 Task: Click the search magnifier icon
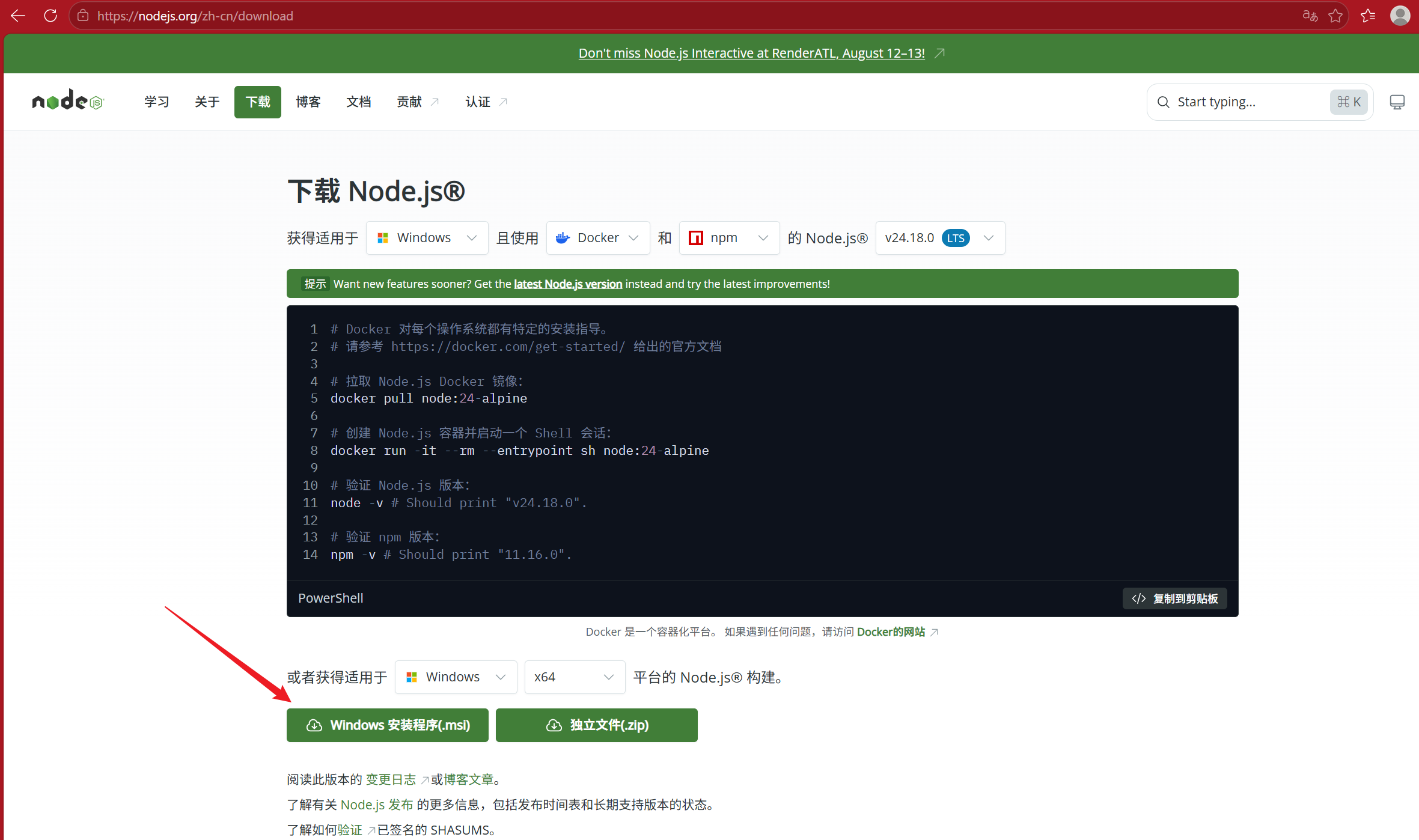click(1164, 102)
